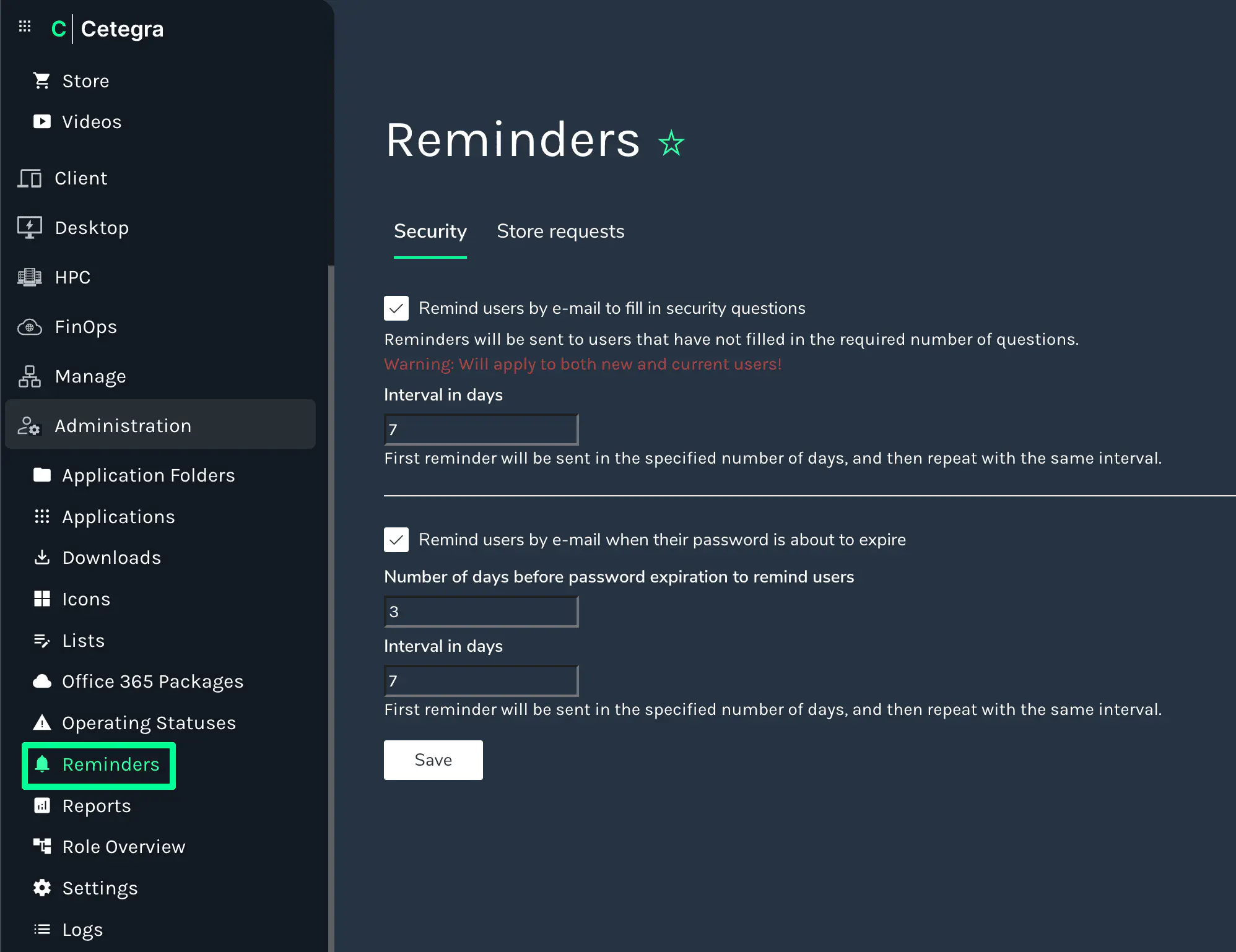Viewport: 1236px width, 952px height.
Task: Focus the days before password expiration field
Action: click(x=481, y=612)
